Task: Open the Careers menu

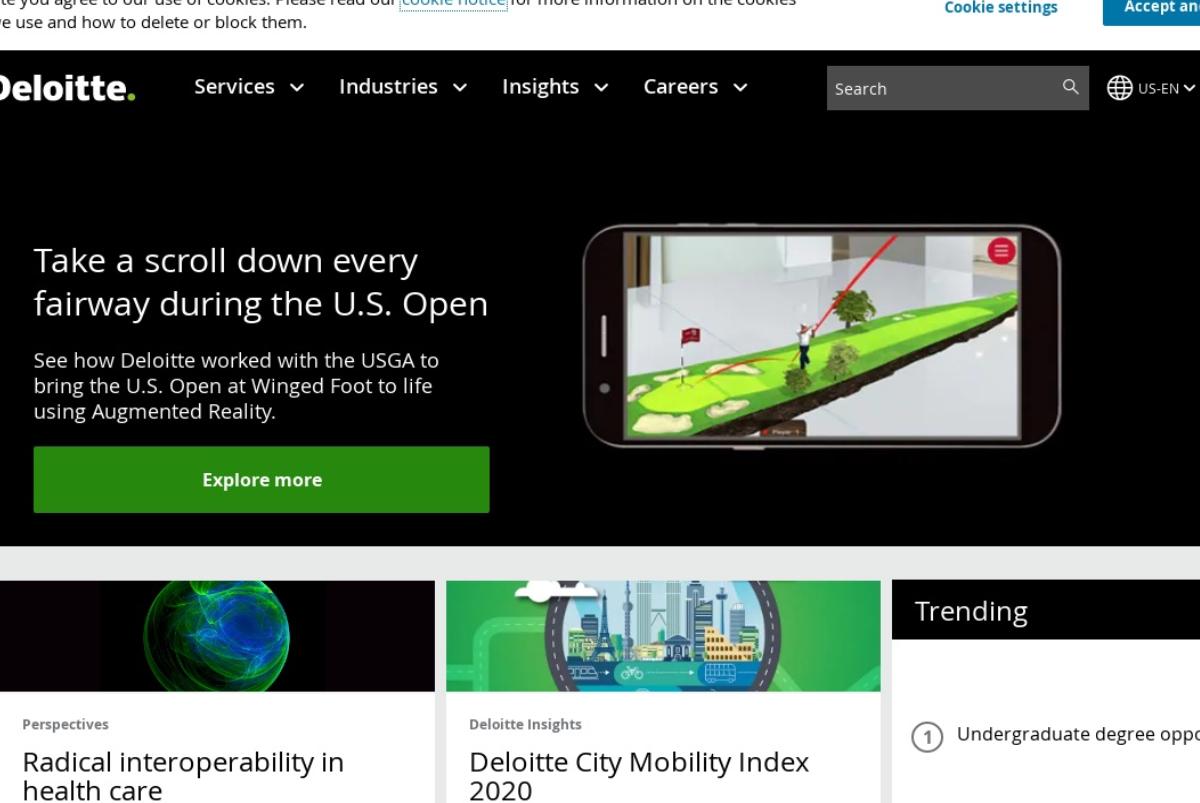Action: (x=680, y=87)
